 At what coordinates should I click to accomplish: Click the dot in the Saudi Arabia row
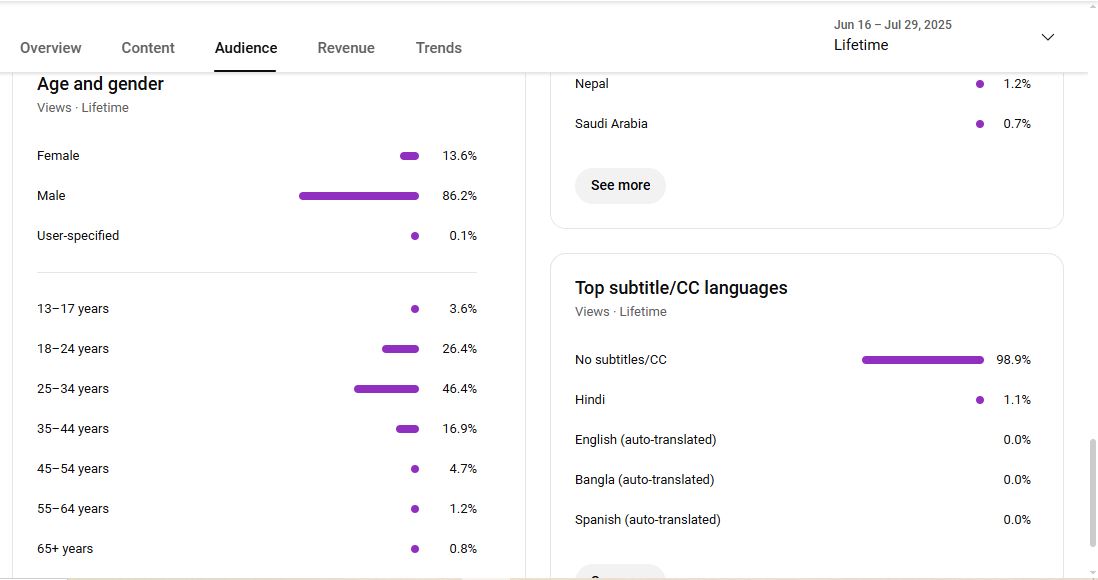[x=979, y=124]
